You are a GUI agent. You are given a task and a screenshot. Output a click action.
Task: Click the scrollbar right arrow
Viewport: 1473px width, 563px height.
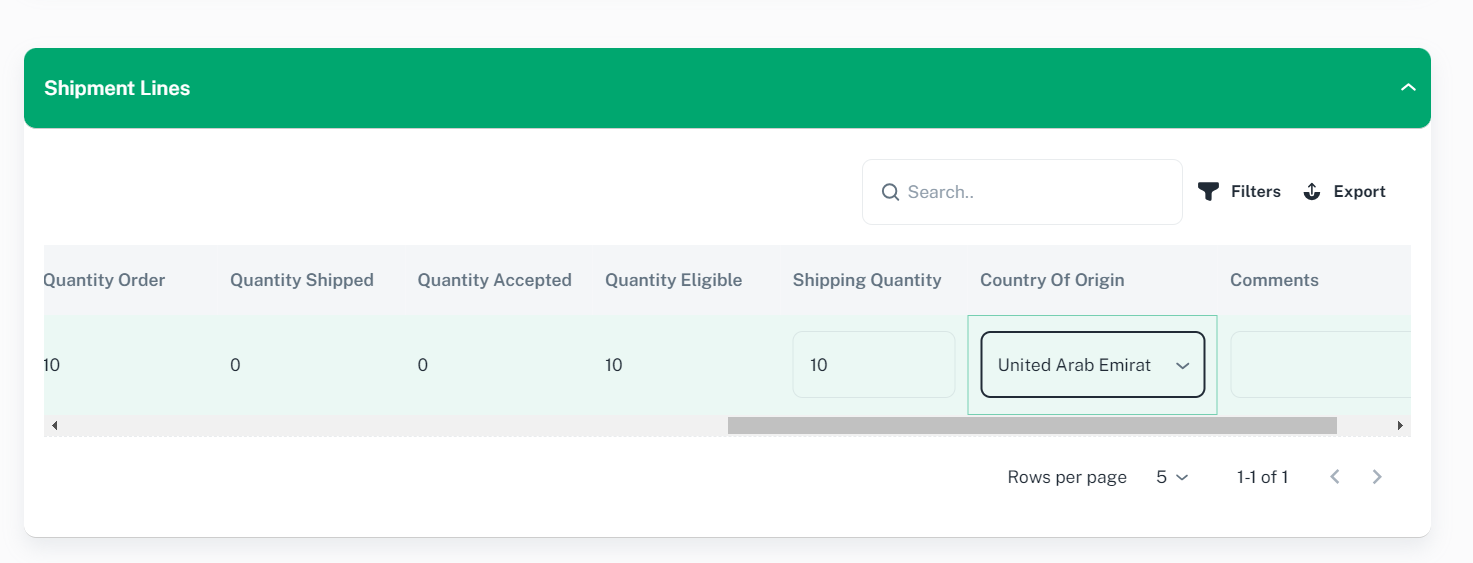(1400, 426)
